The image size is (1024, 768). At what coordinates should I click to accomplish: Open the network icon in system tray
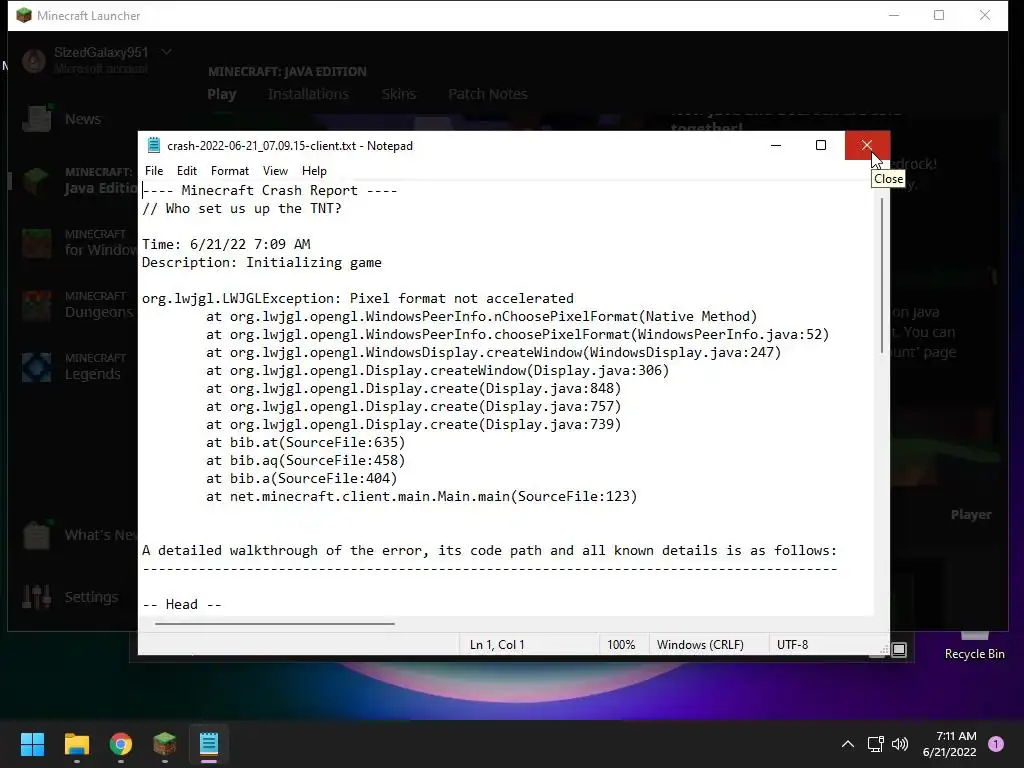point(876,744)
